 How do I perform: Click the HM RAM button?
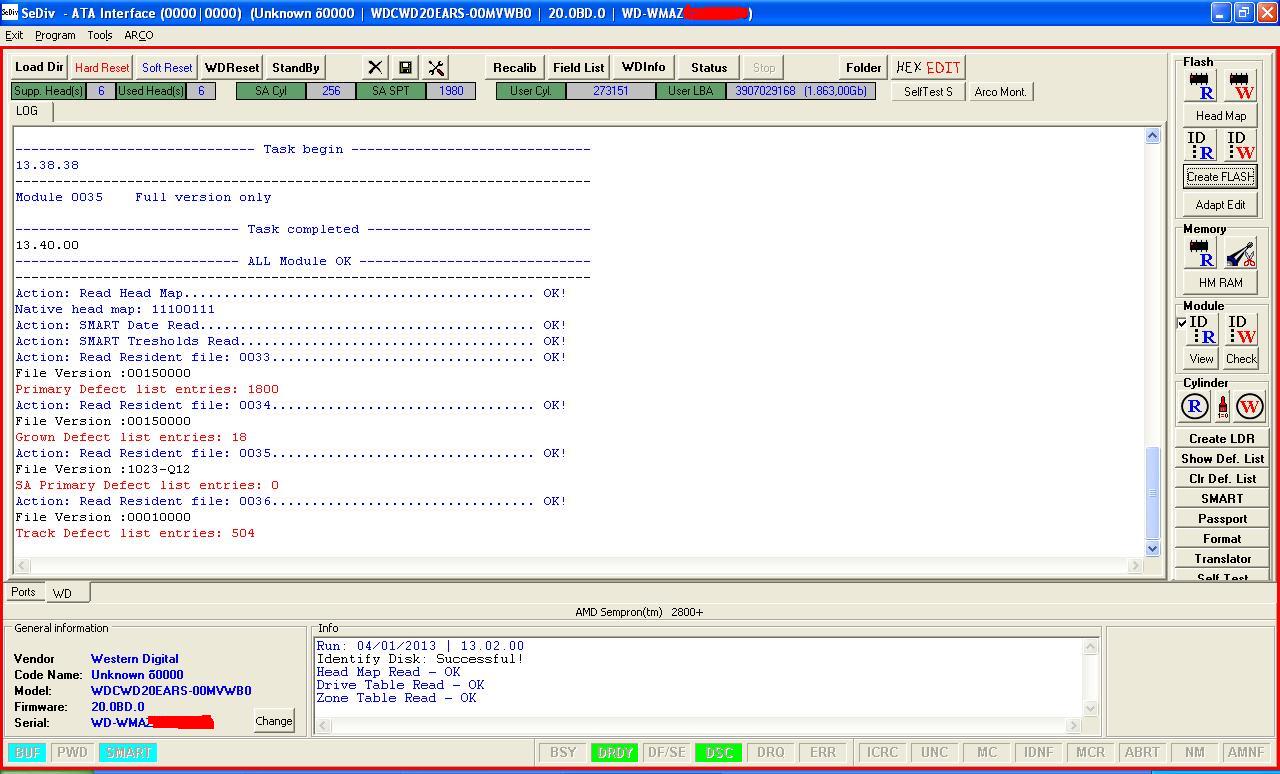1221,283
